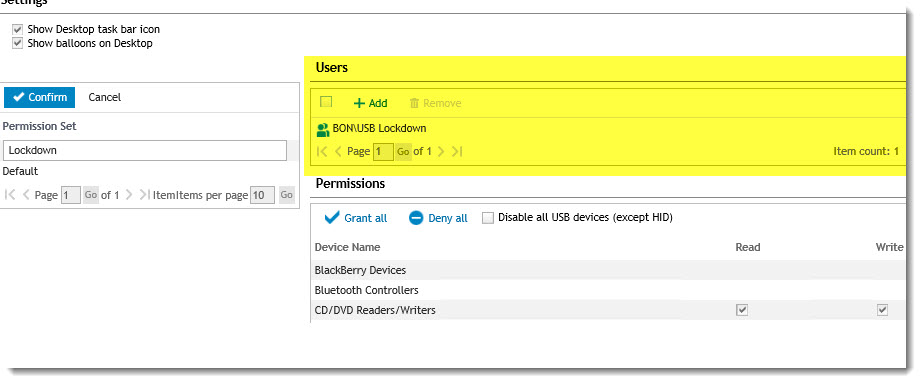Click the Cancel link
This screenshot has width=921, height=383.
105,98
